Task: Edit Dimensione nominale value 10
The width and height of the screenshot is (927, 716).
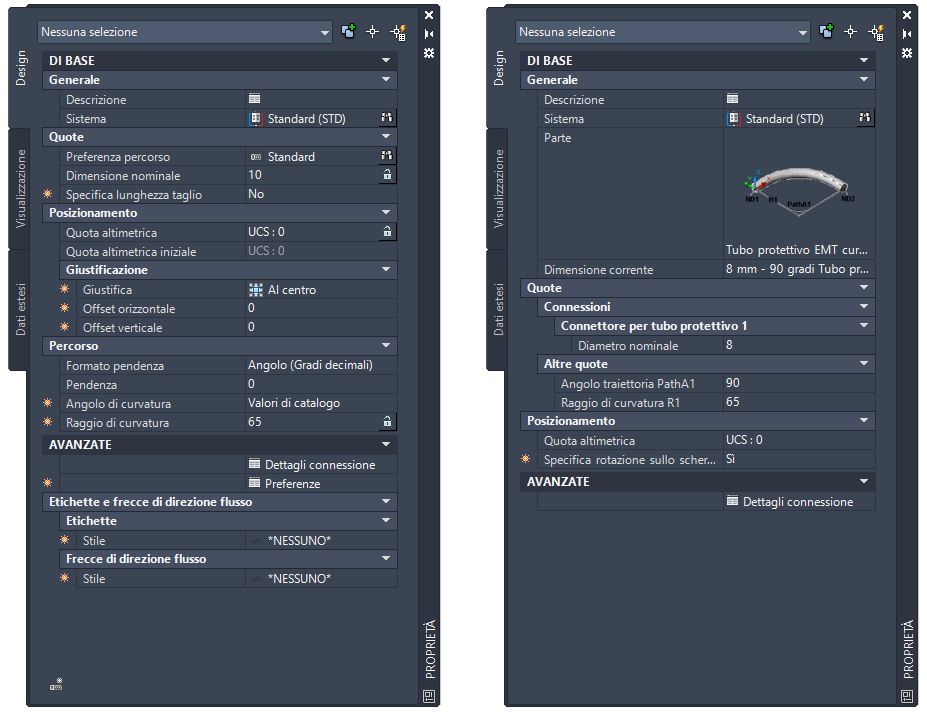Action: pyautogui.click(x=313, y=175)
